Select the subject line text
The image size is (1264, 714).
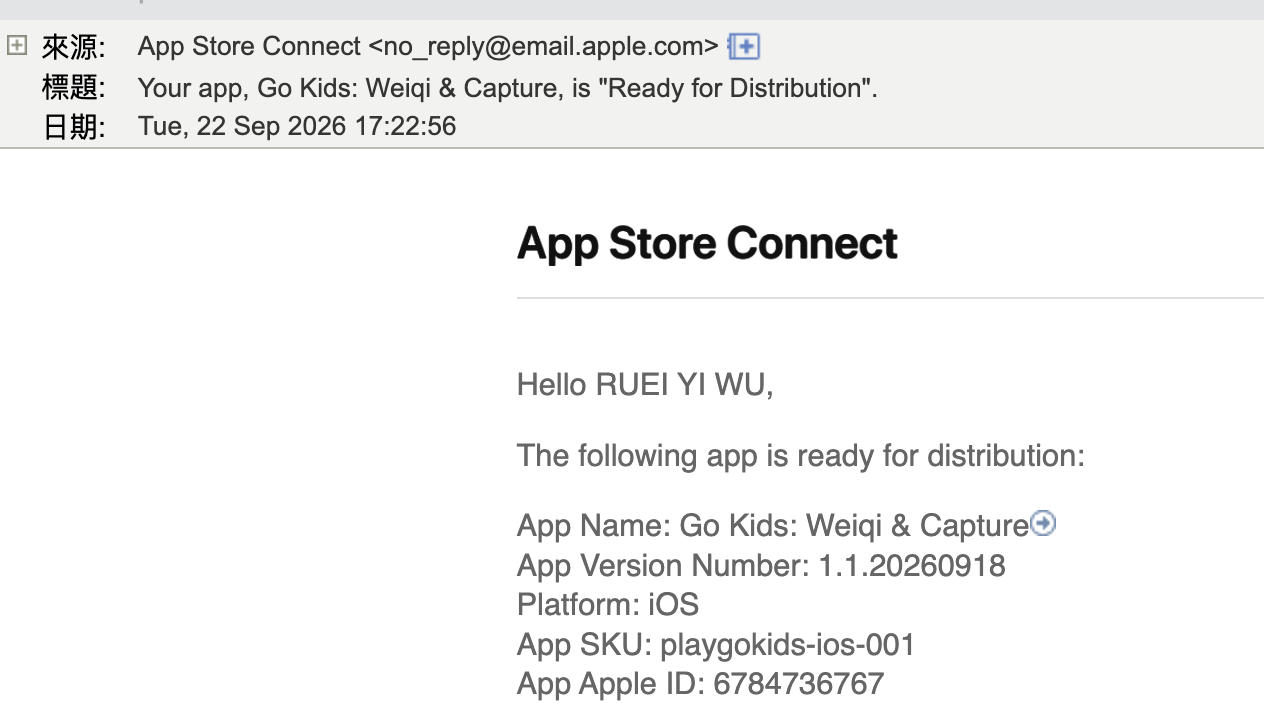(x=507, y=88)
